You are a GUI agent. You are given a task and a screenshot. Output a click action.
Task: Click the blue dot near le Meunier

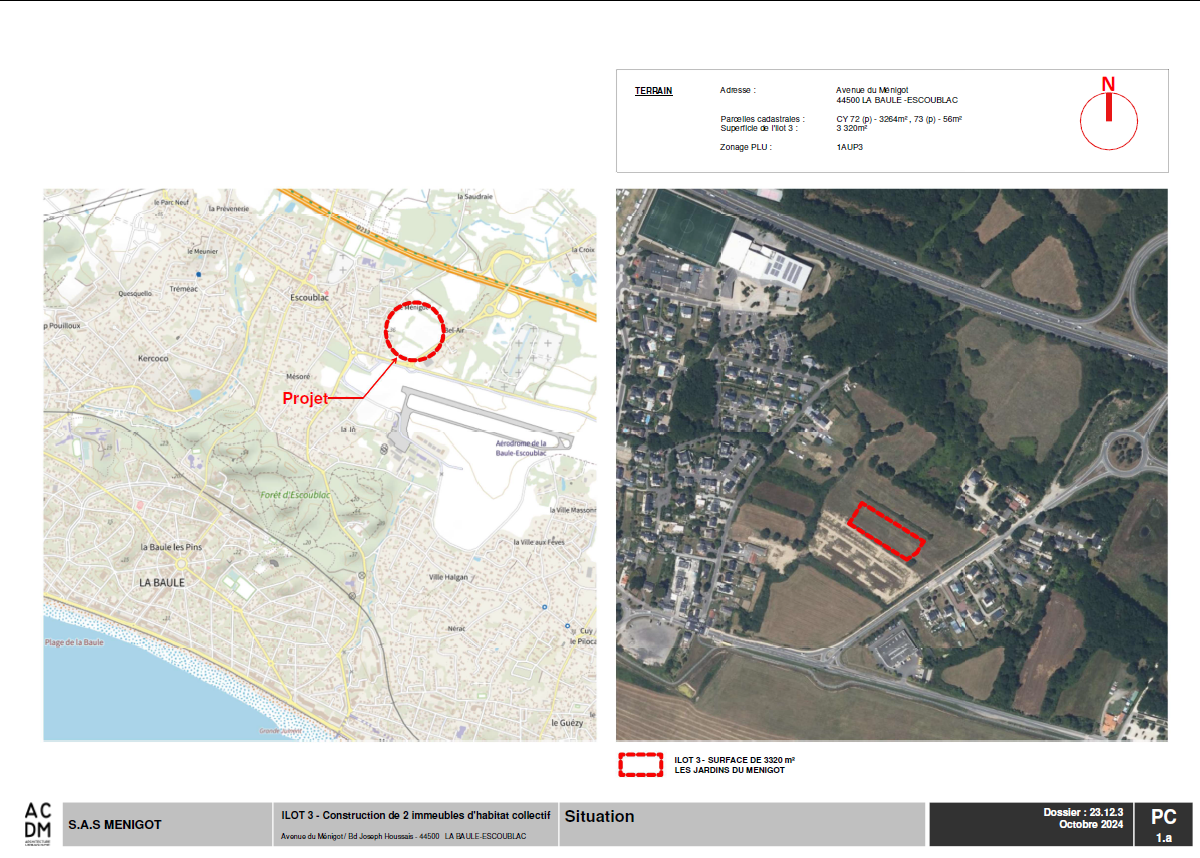[199, 273]
